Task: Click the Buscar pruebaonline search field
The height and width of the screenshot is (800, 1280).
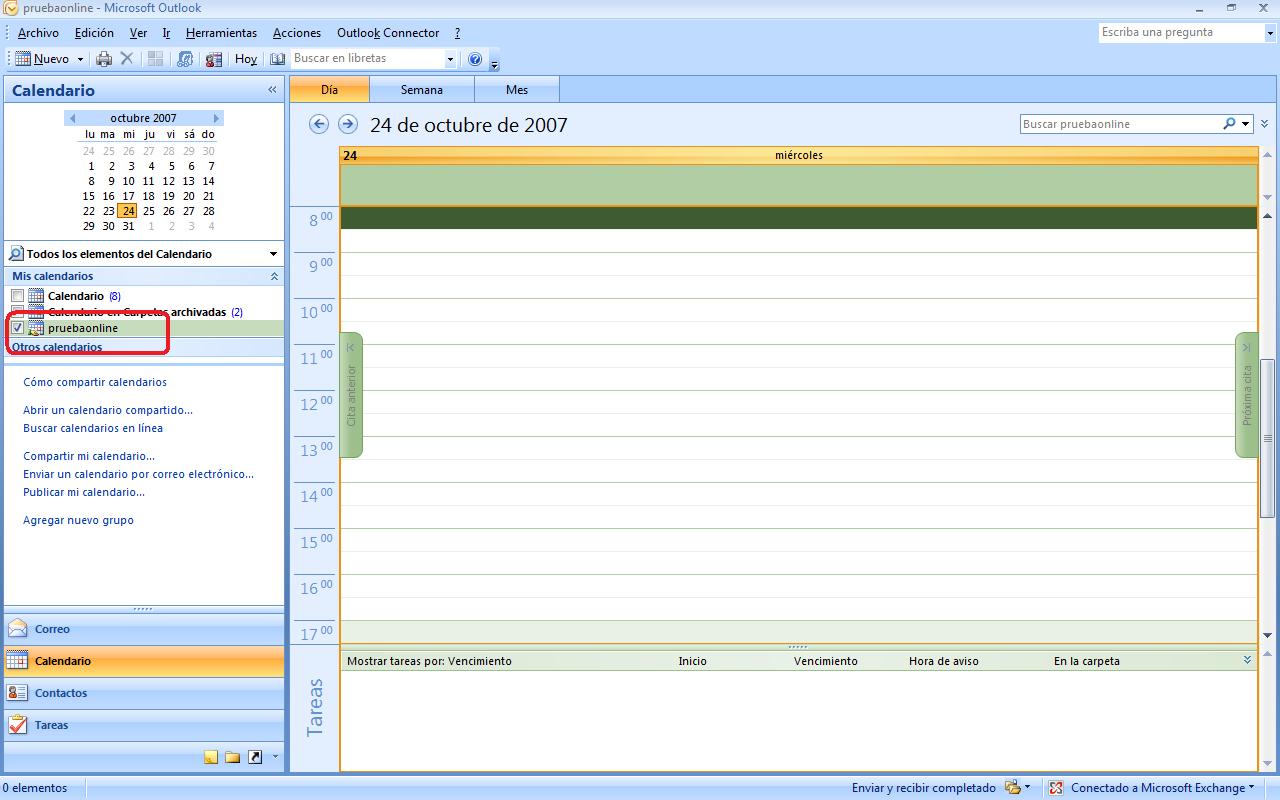Action: (x=1119, y=124)
